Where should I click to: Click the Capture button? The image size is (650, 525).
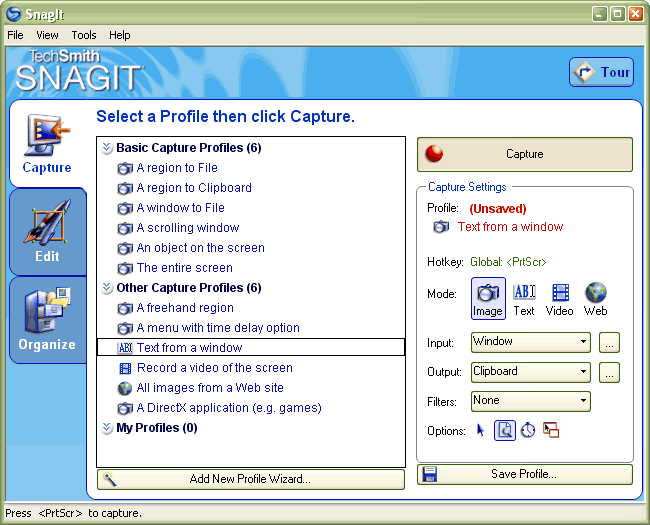tap(525, 154)
